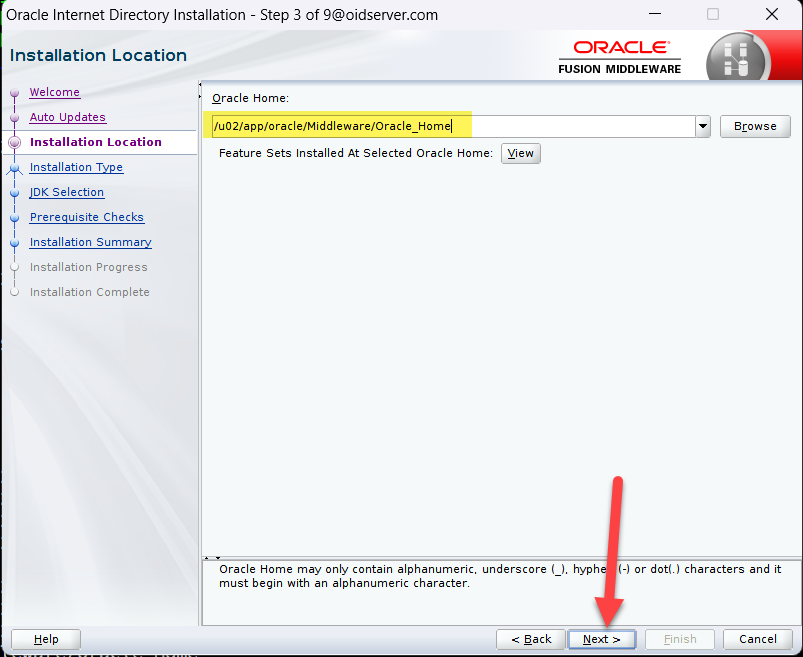Jump to the Installation Type step
Viewport: 803px width, 657px height.
pyautogui.click(x=76, y=167)
